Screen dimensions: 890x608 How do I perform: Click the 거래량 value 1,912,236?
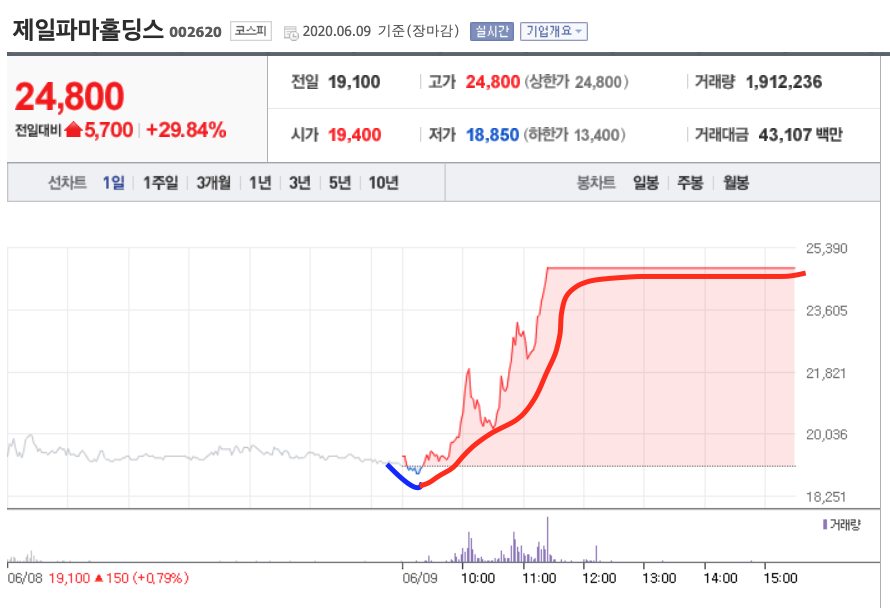point(784,82)
